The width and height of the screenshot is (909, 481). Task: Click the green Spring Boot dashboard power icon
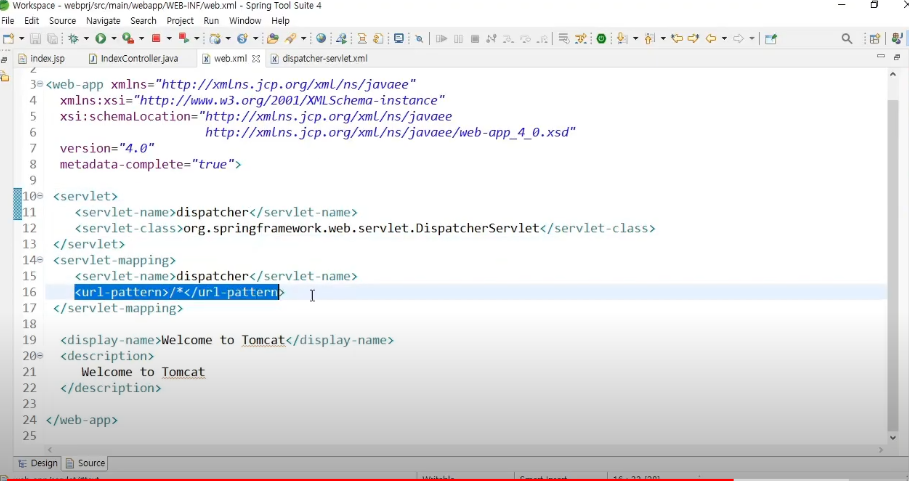pyautogui.click(x=601, y=39)
